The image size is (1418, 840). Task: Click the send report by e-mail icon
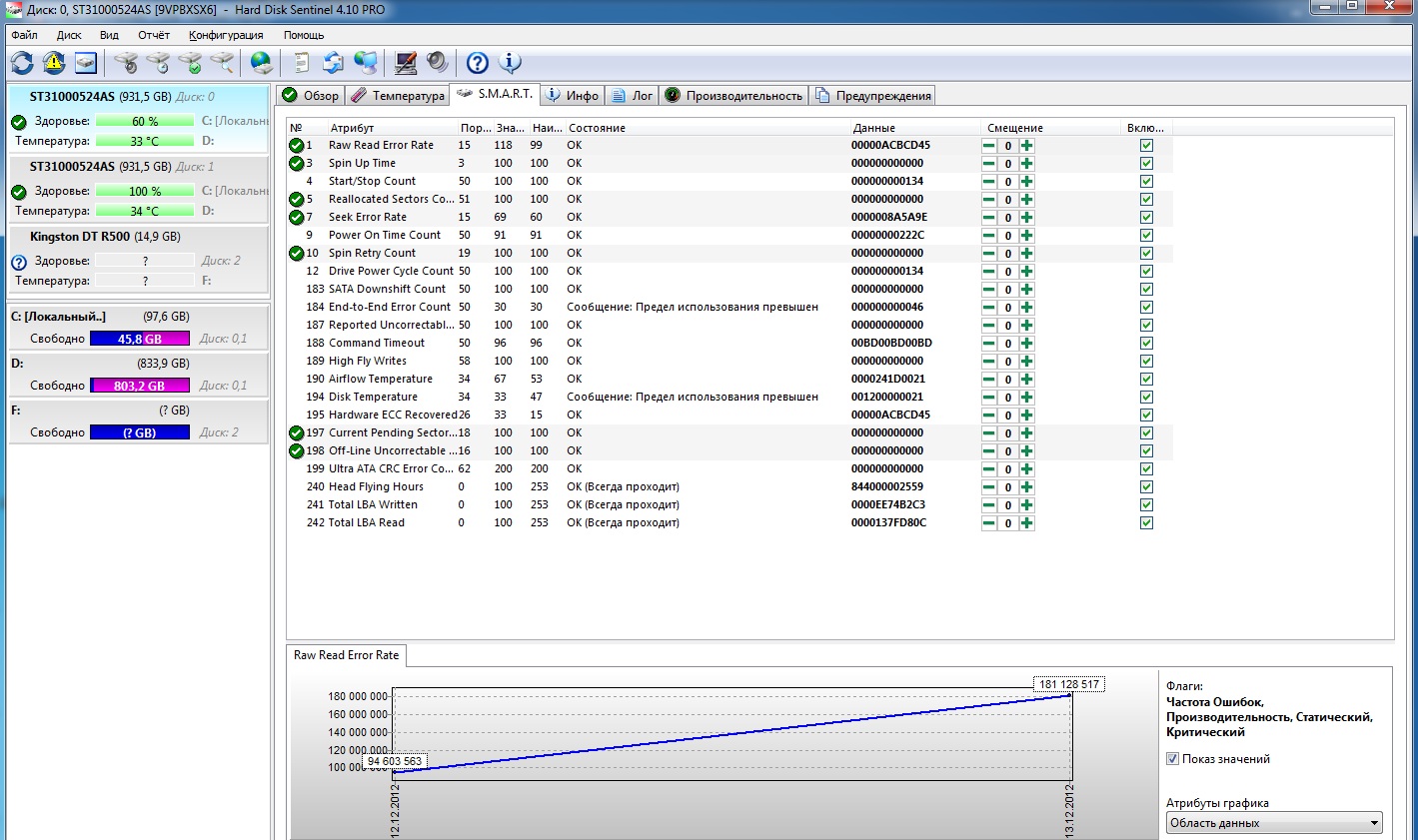coord(334,63)
